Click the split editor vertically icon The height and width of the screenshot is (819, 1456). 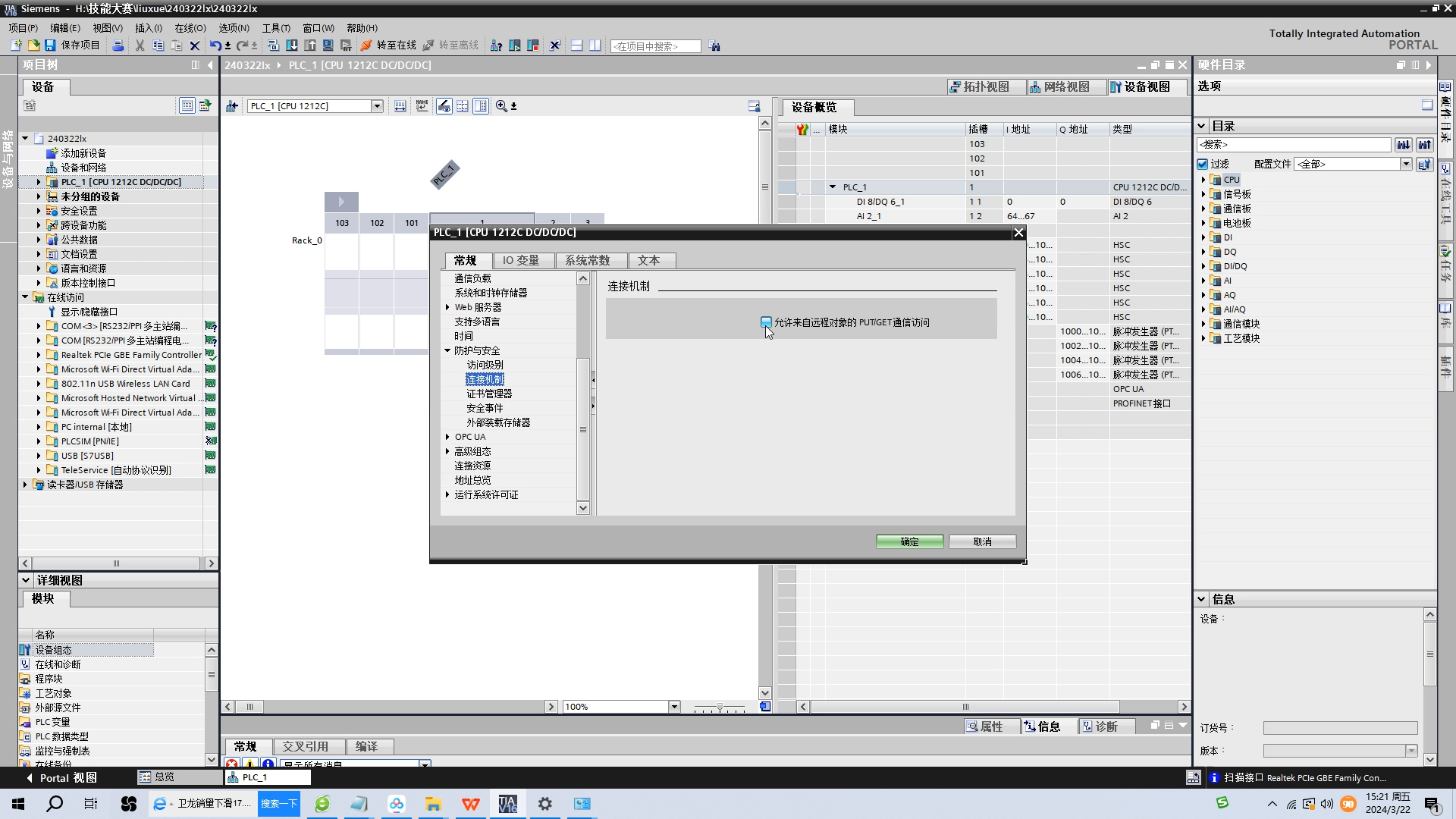coord(595,45)
